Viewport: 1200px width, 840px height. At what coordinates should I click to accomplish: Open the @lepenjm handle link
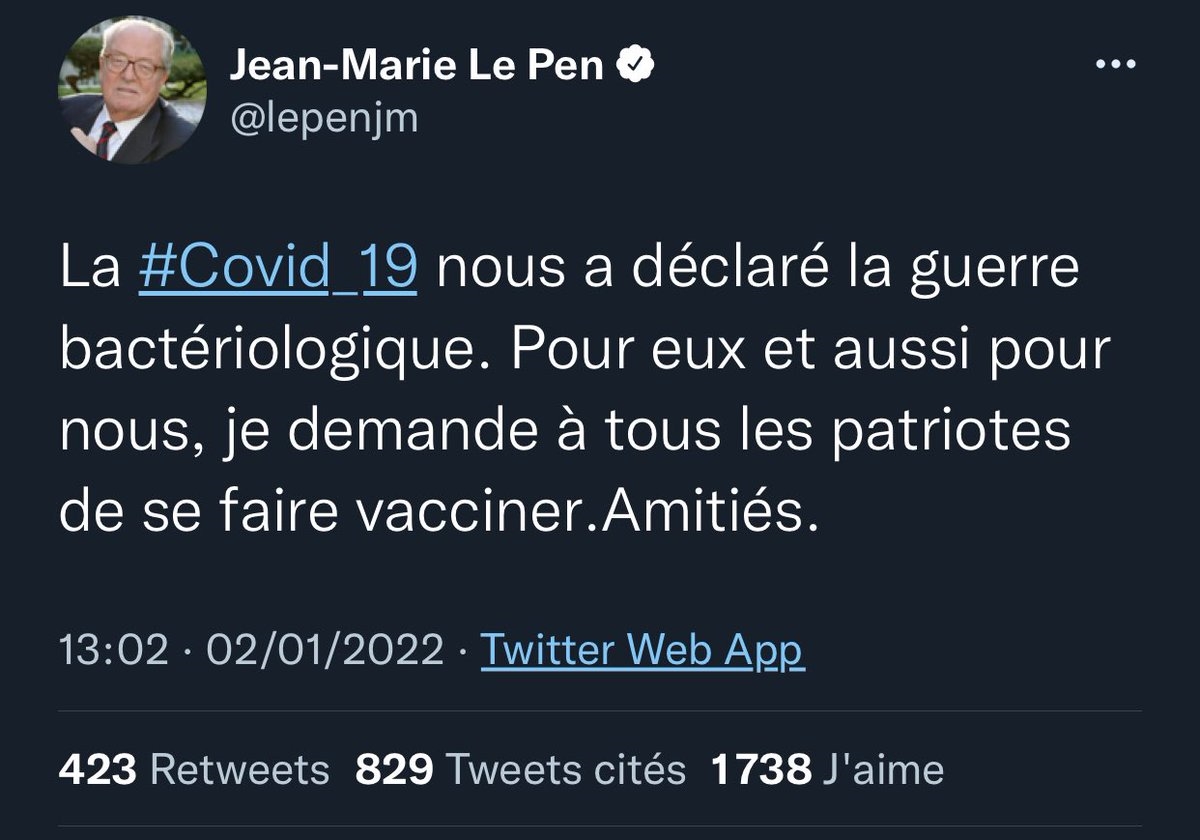324,119
